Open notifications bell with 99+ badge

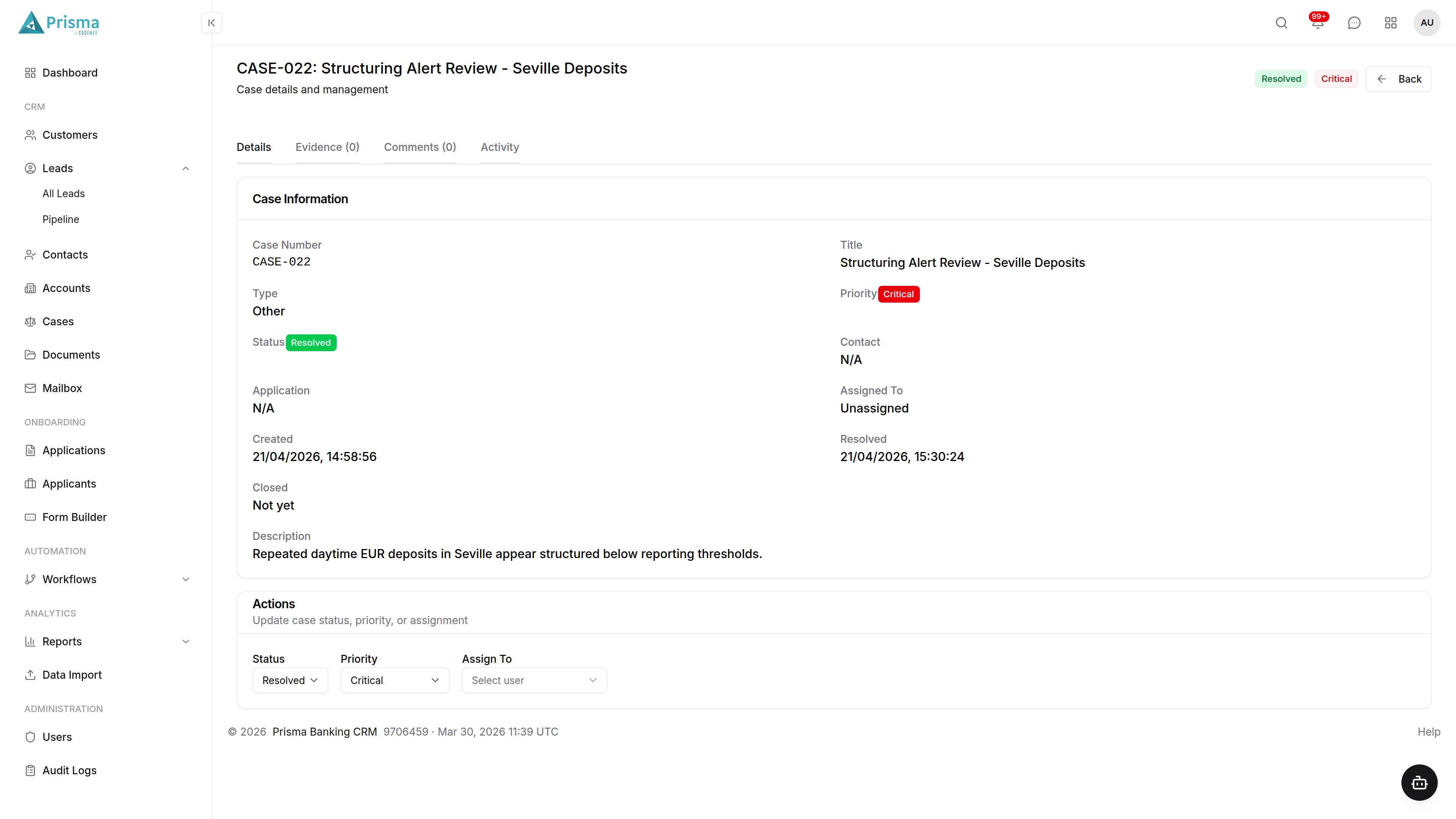click(x=1318, y=23)
